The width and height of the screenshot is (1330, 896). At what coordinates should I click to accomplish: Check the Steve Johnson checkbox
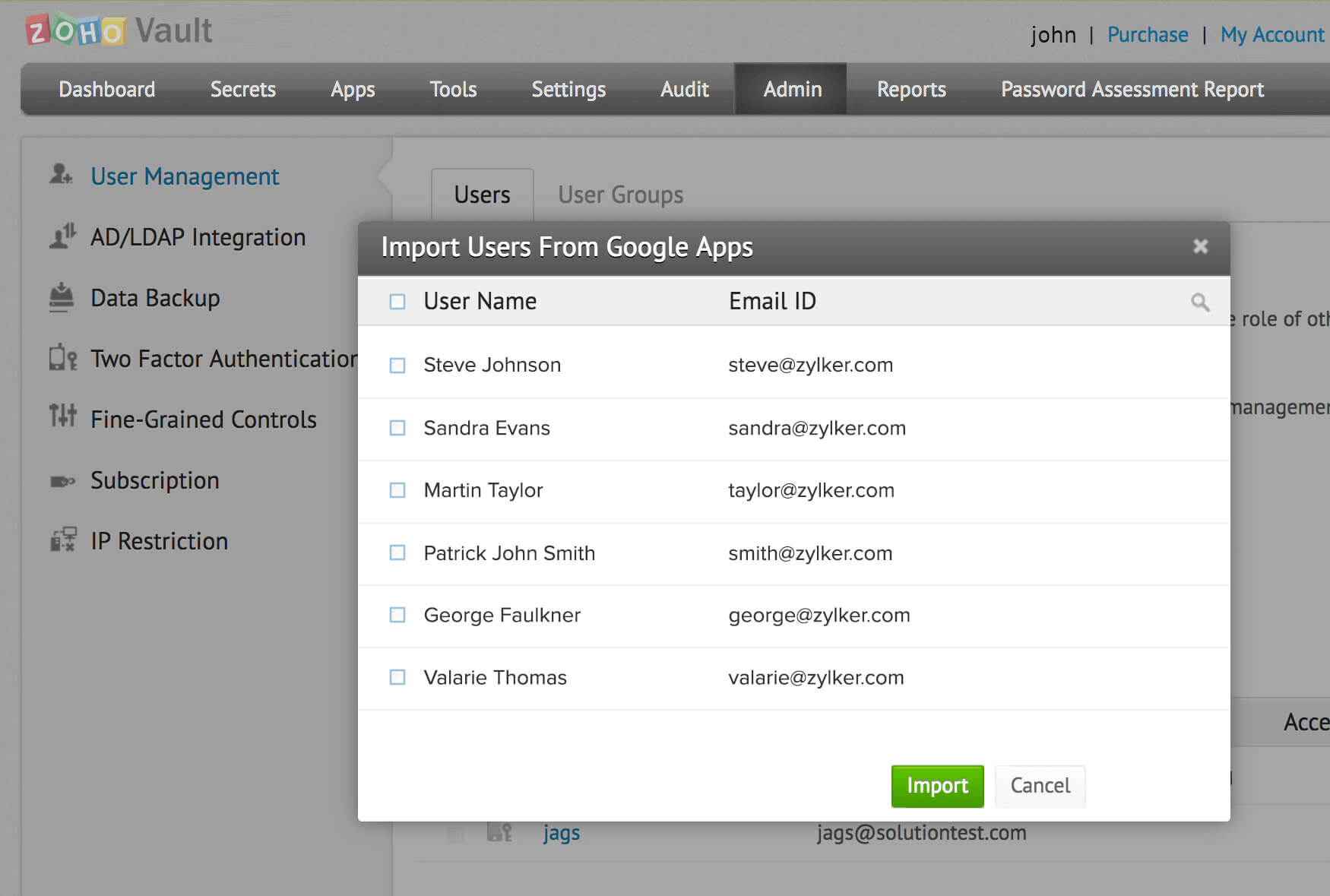point(397,366)
